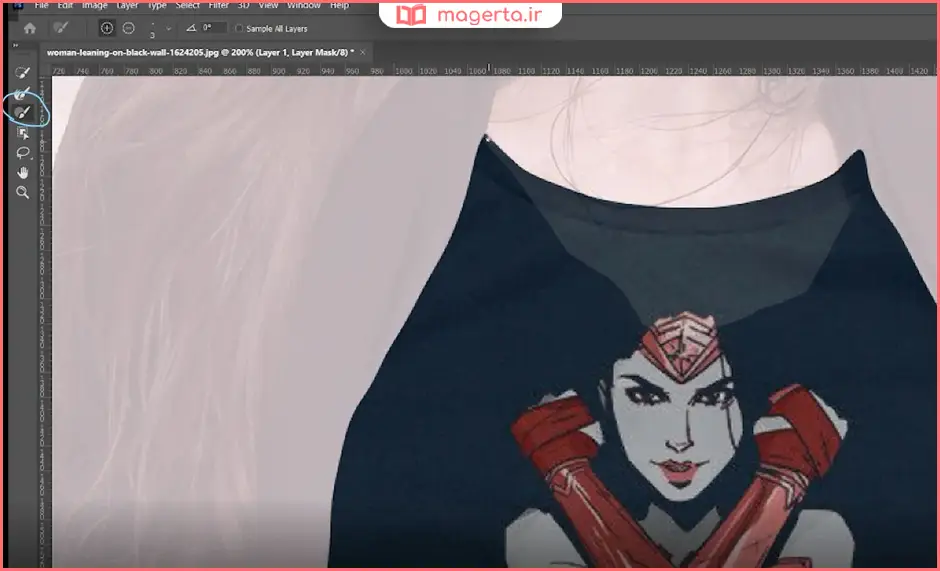Close the woman-leaning-on-black-wall document tab

tap(363, 53)
